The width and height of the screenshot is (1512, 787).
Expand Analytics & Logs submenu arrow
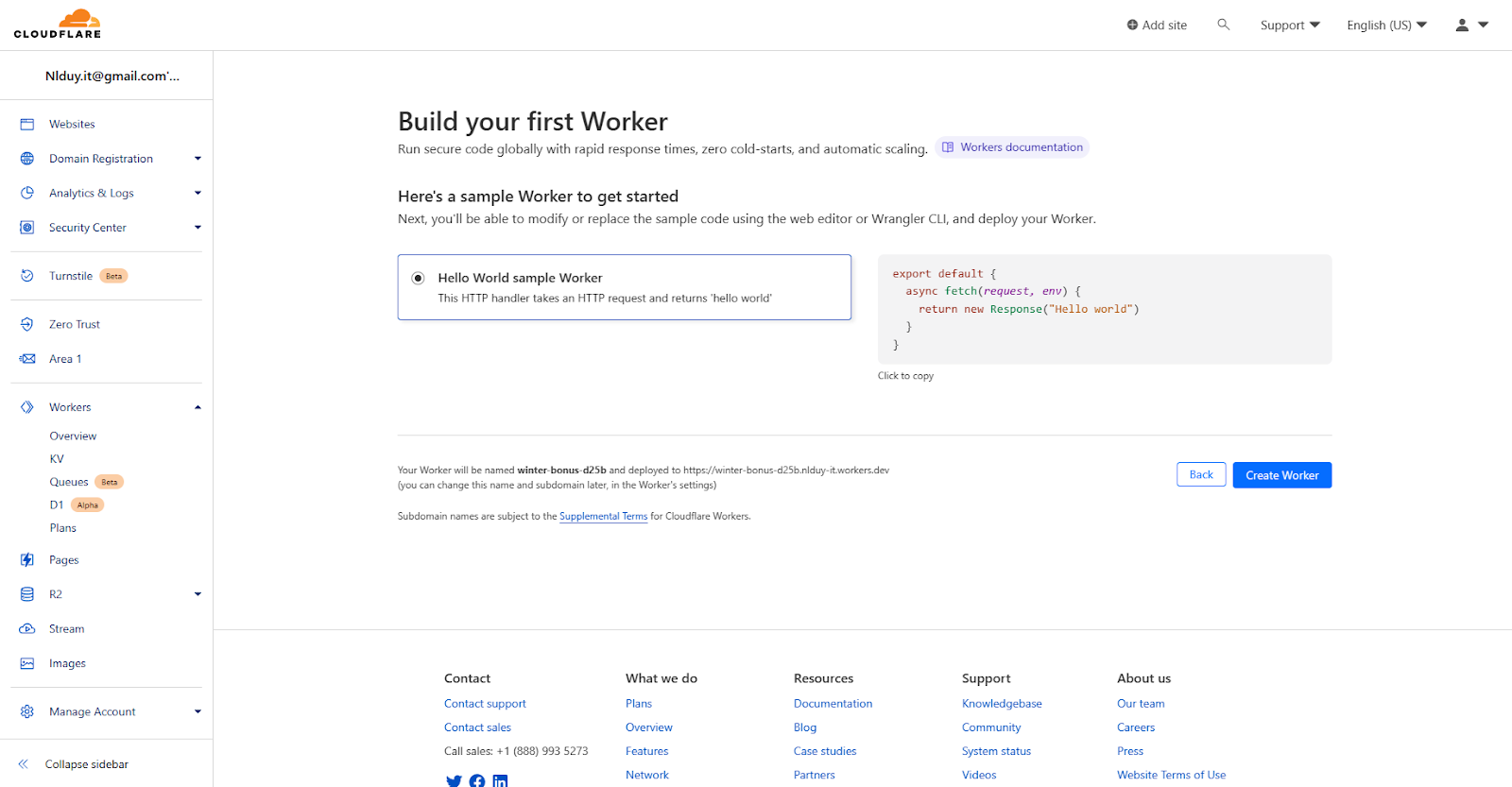[x=198, y=193]
